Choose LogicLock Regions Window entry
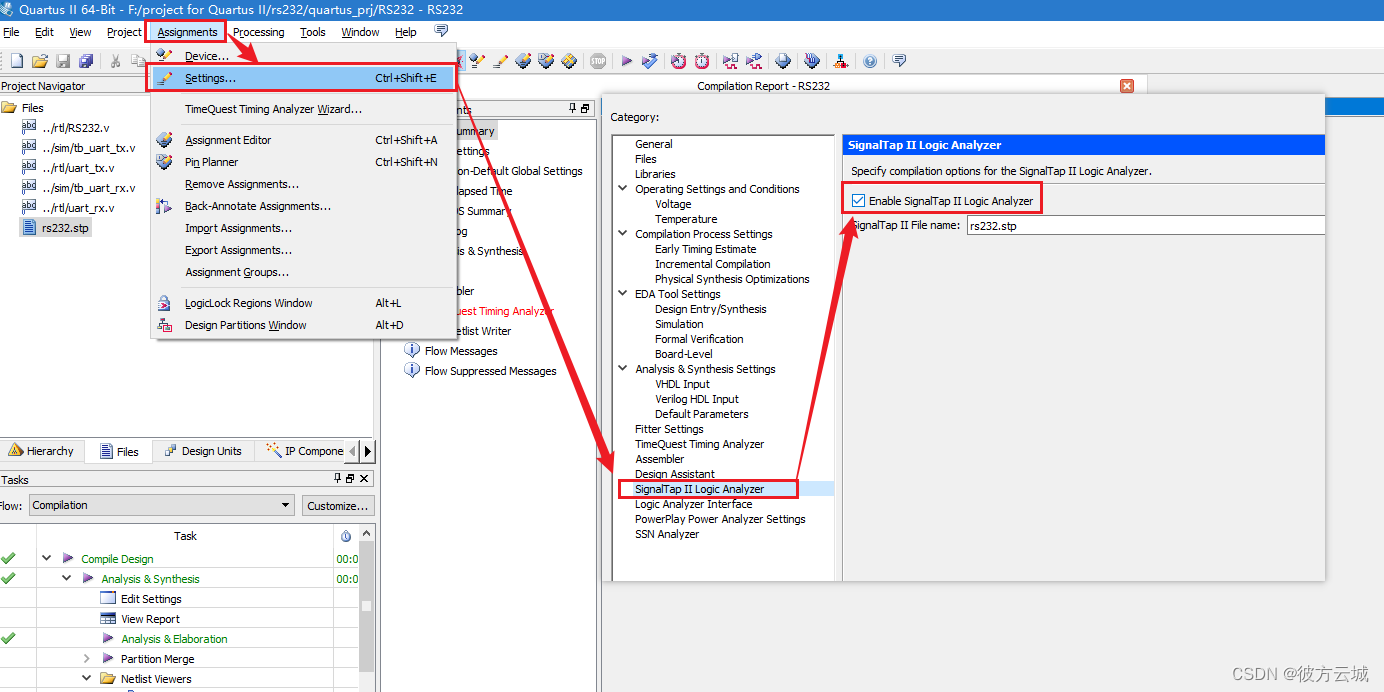The width and height of the screenshot is (1384, 692). click(x=303, y=303)
